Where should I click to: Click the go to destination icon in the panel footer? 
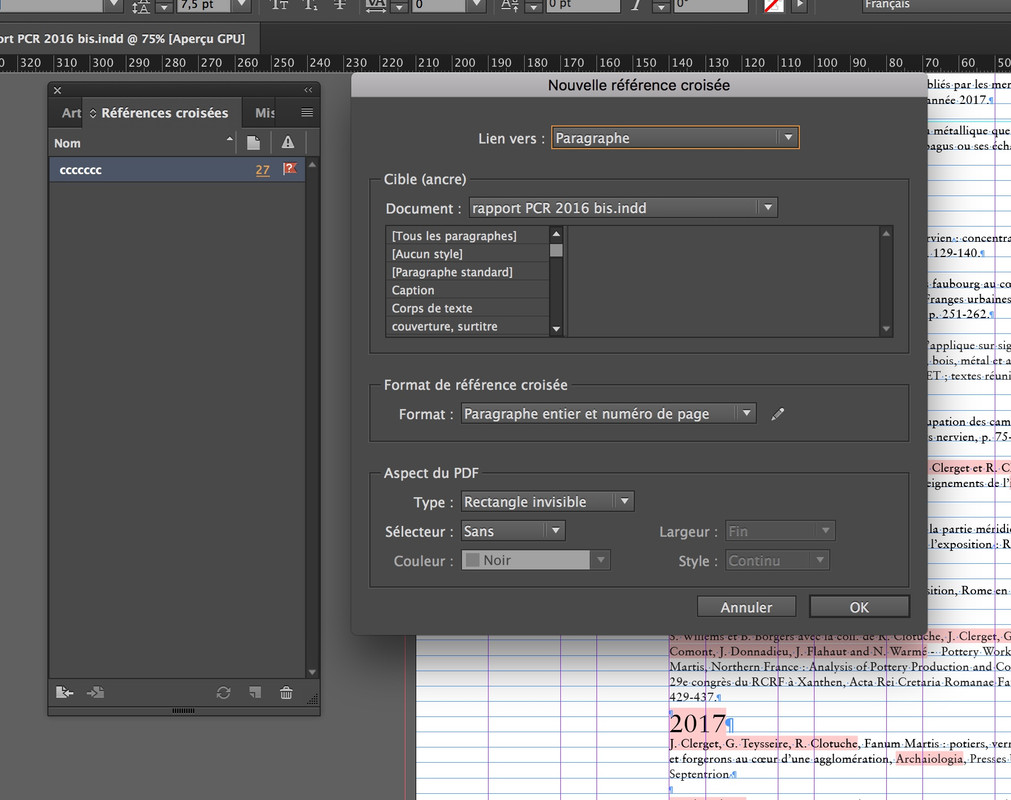point(95,692)
